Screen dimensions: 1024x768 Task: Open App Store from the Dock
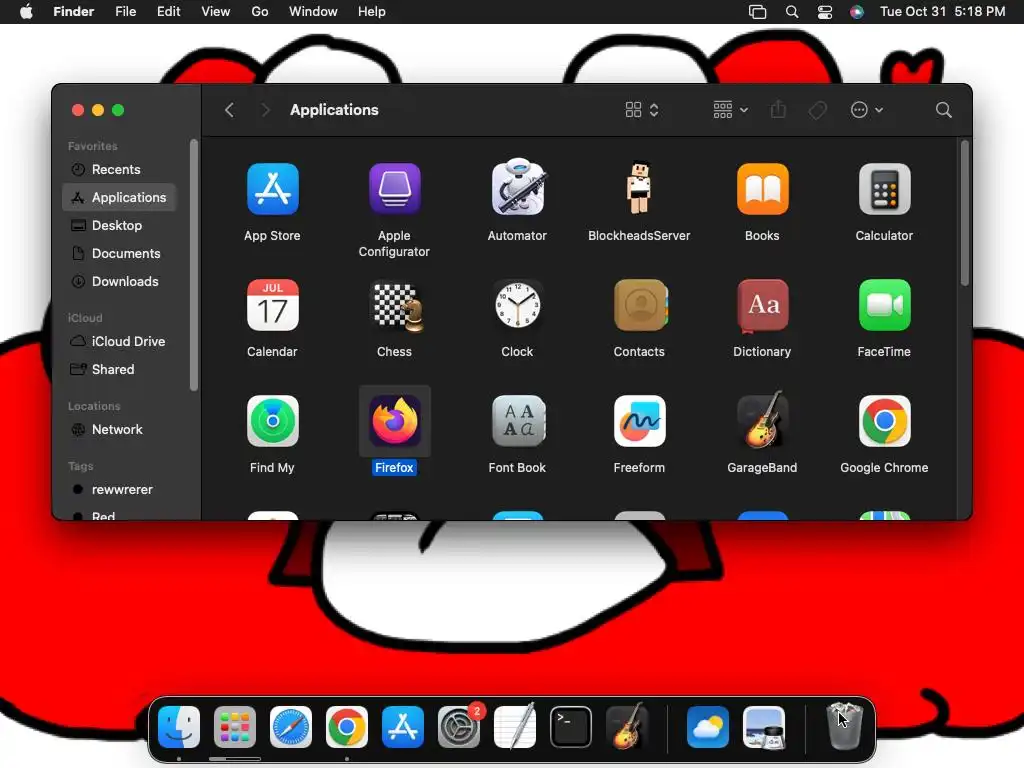click(403, 727)
